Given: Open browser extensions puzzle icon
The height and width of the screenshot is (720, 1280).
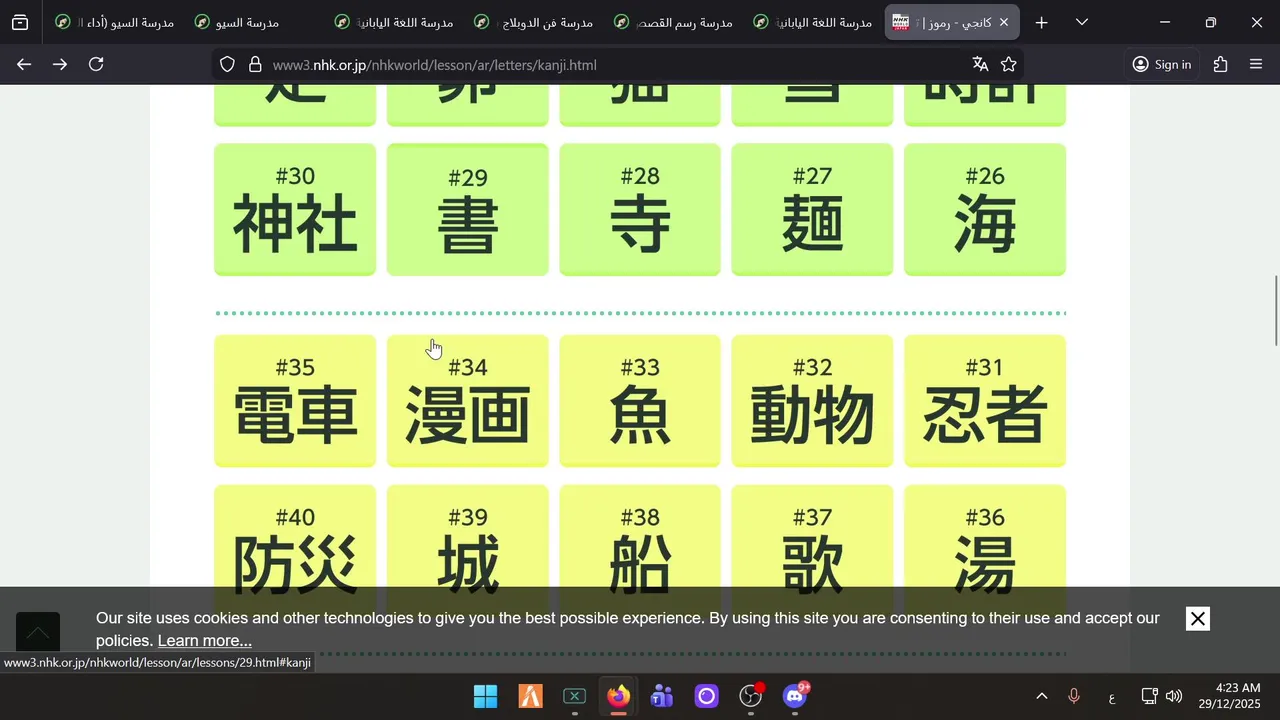Looking at the screenshot, I should (1220, 64).
